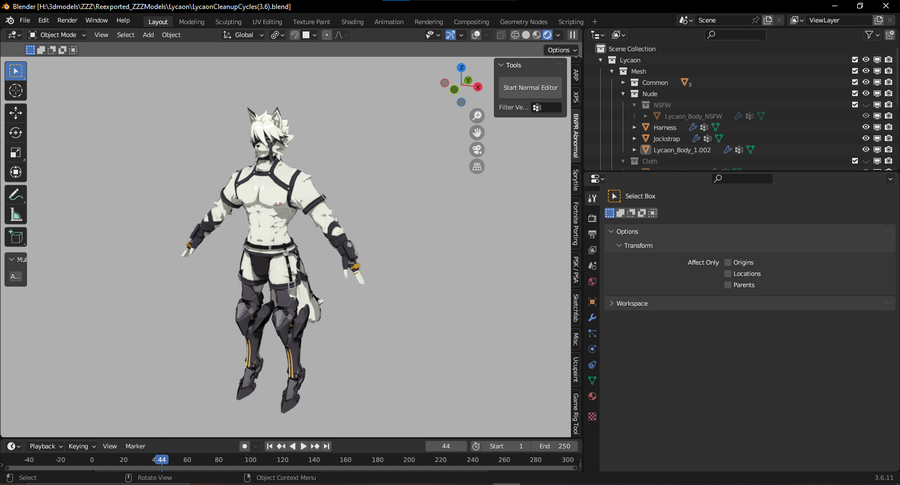Uncheck the Common collection exclude checkbox
The height and width of the screenshot is (485, 900).
(854, 82)
